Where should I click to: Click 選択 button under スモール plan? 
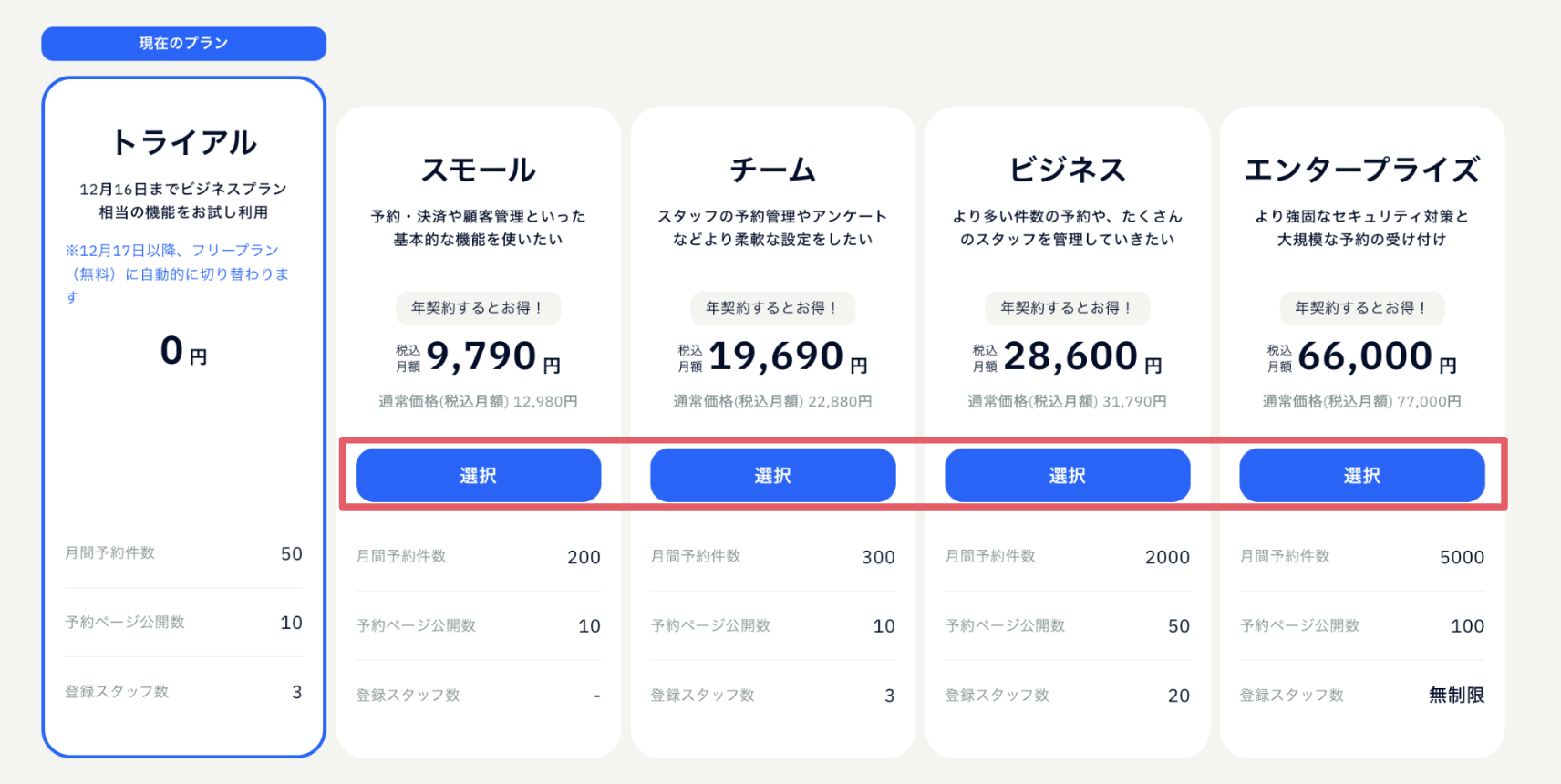click(x=478, y=475)
